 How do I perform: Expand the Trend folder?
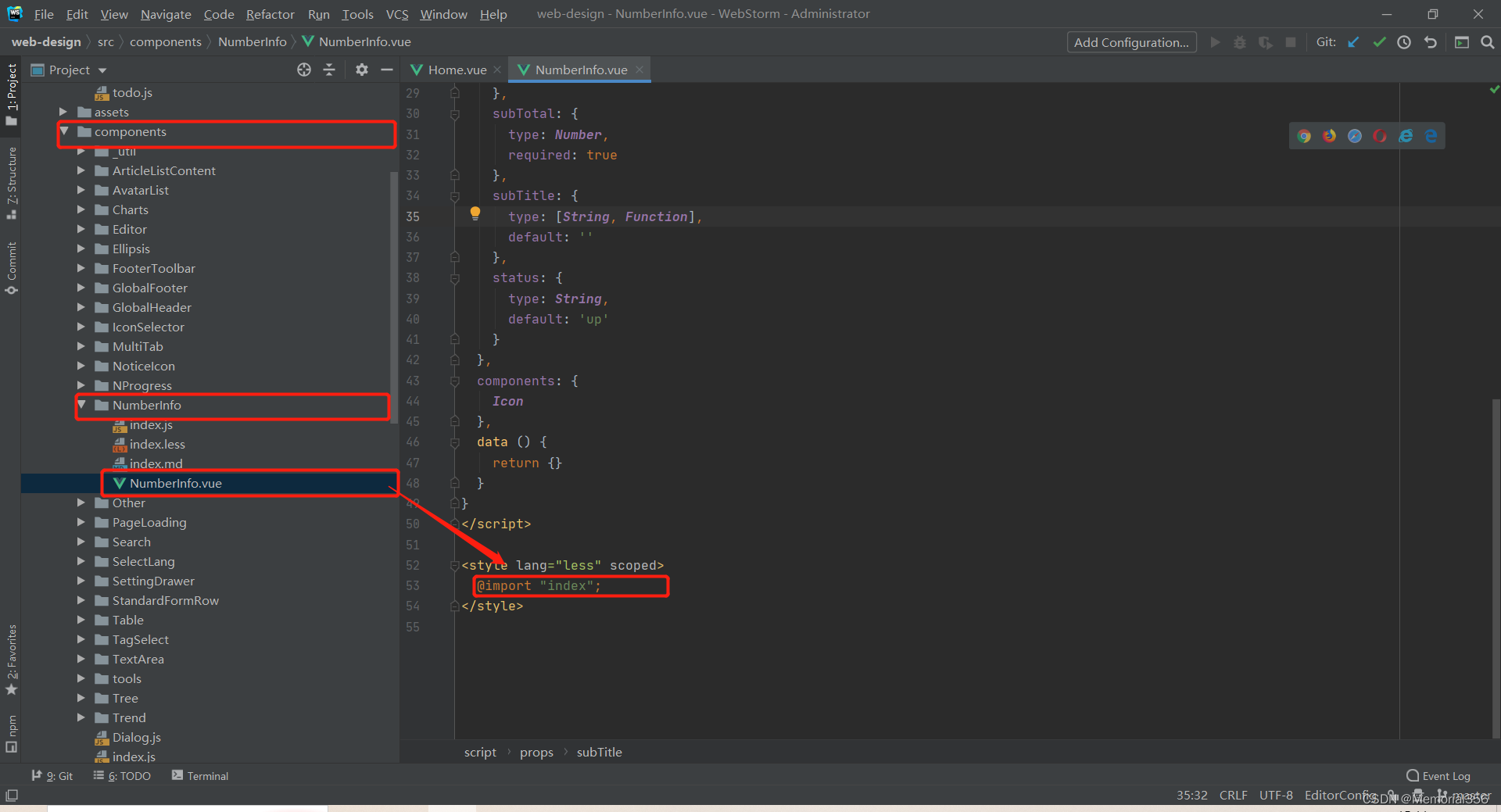click(81, 717)
